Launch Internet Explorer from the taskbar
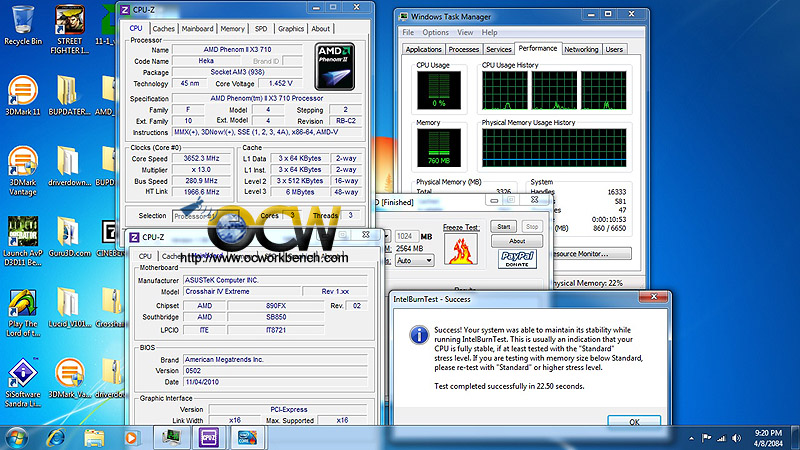Viewport: 800px width, 450px height. [x=55, y=438]
